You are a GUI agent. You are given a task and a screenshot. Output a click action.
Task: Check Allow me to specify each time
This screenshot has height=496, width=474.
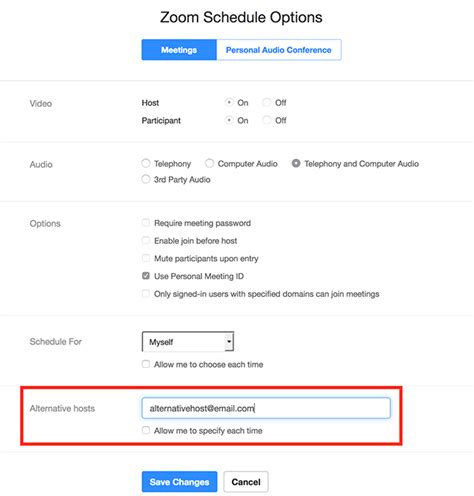click(x=146, y=430)
